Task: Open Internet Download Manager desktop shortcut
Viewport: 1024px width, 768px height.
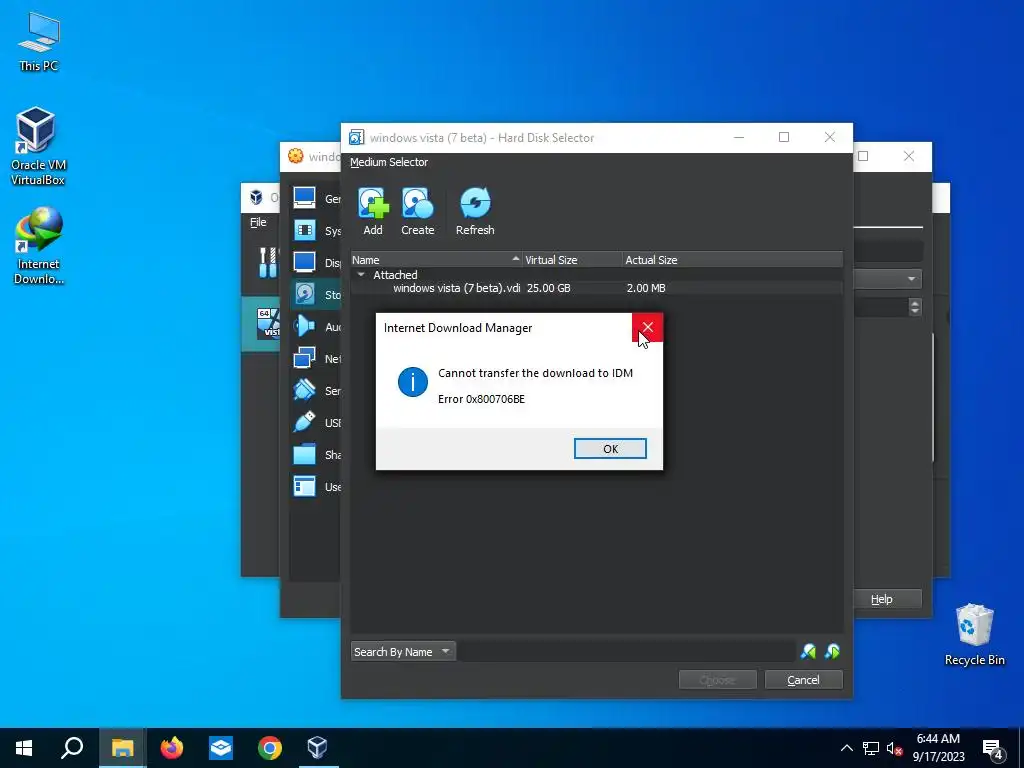Action: click(39, 246)
